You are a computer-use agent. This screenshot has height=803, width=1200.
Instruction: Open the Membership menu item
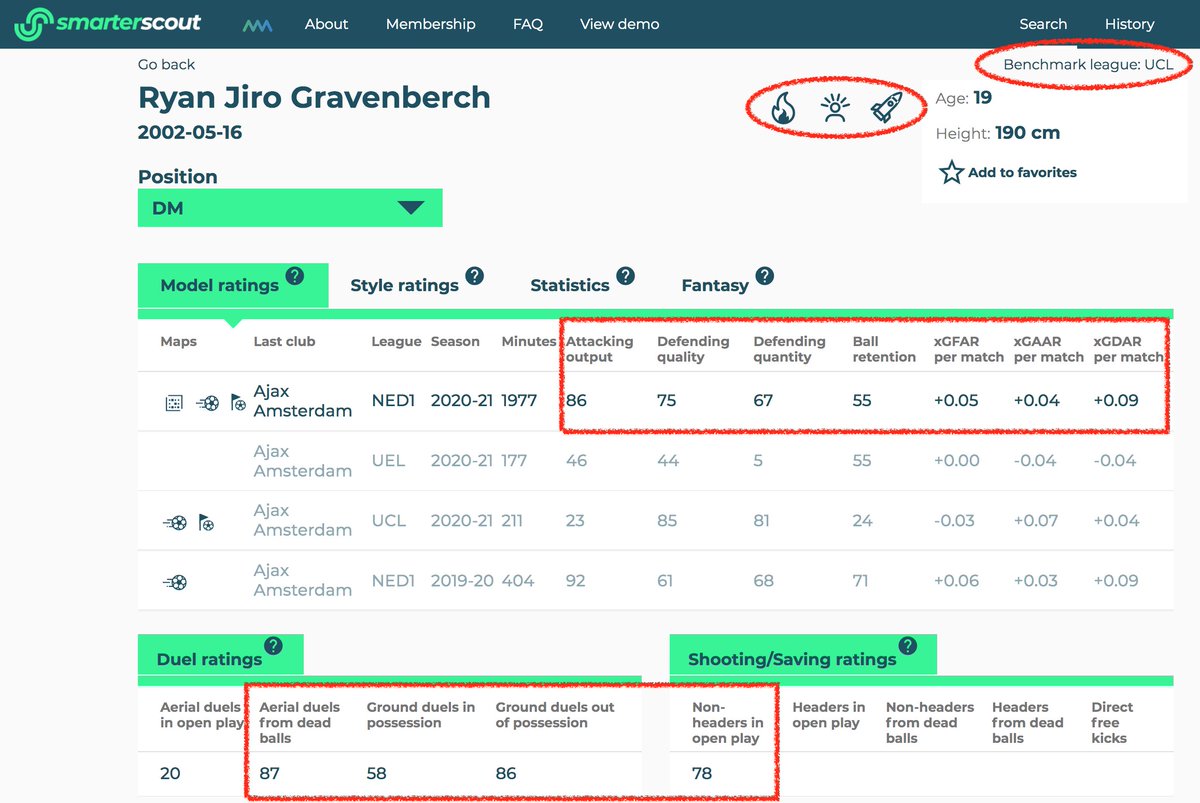click(x=431, y=24)
